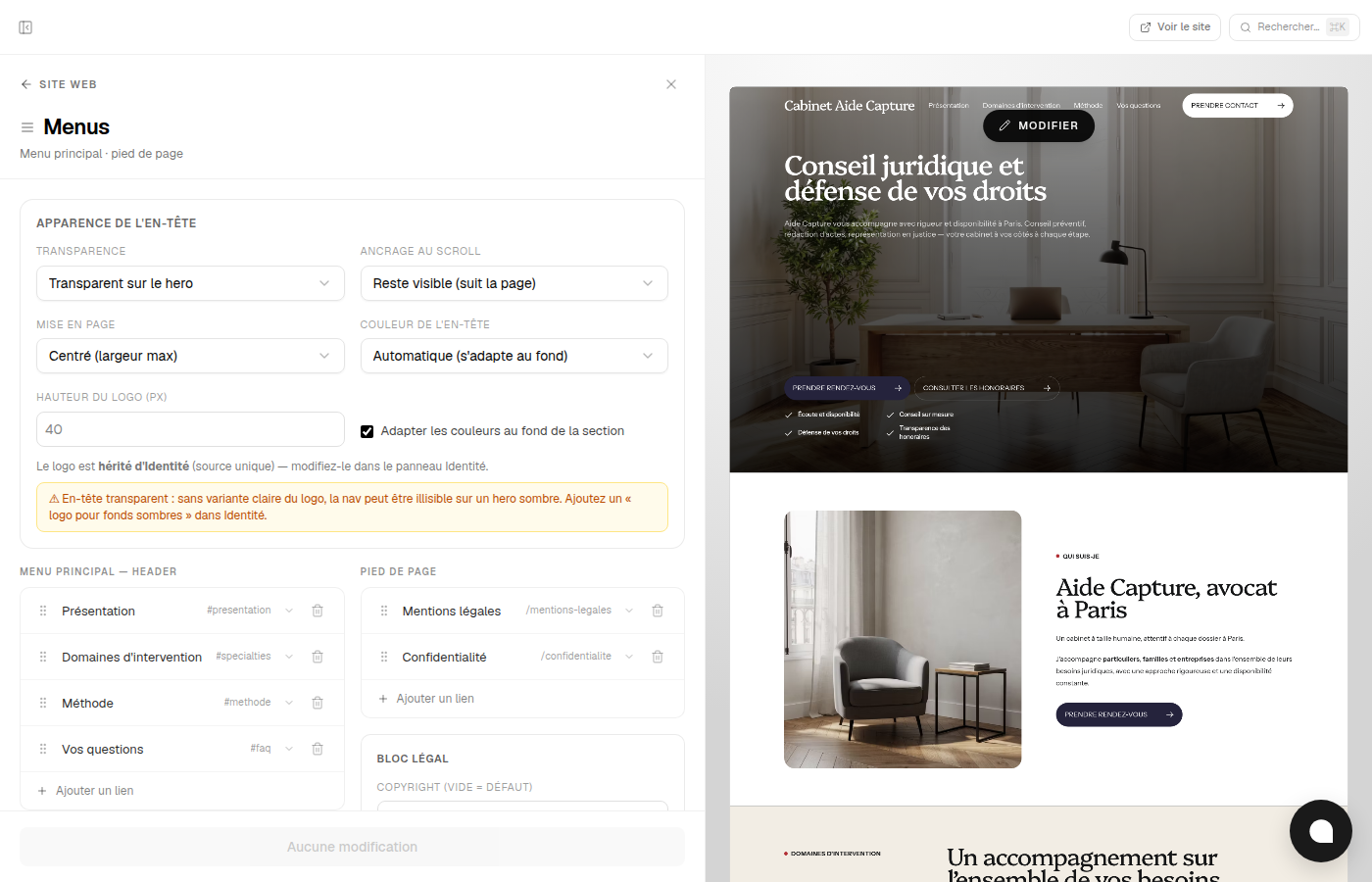This screenshot has width=1372, height=882.
Task: Edit the Domaines d'intervention link label
Action: (131, 657)
